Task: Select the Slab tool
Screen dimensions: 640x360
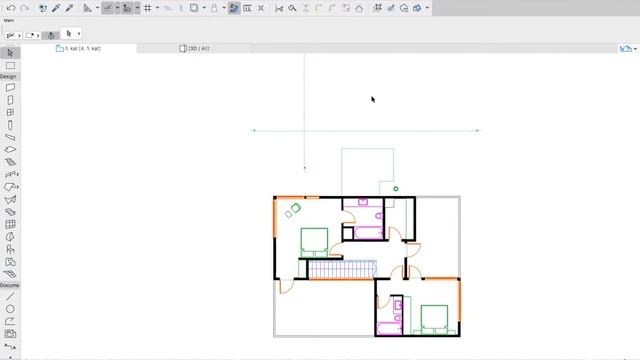Action: coord(10,150)
